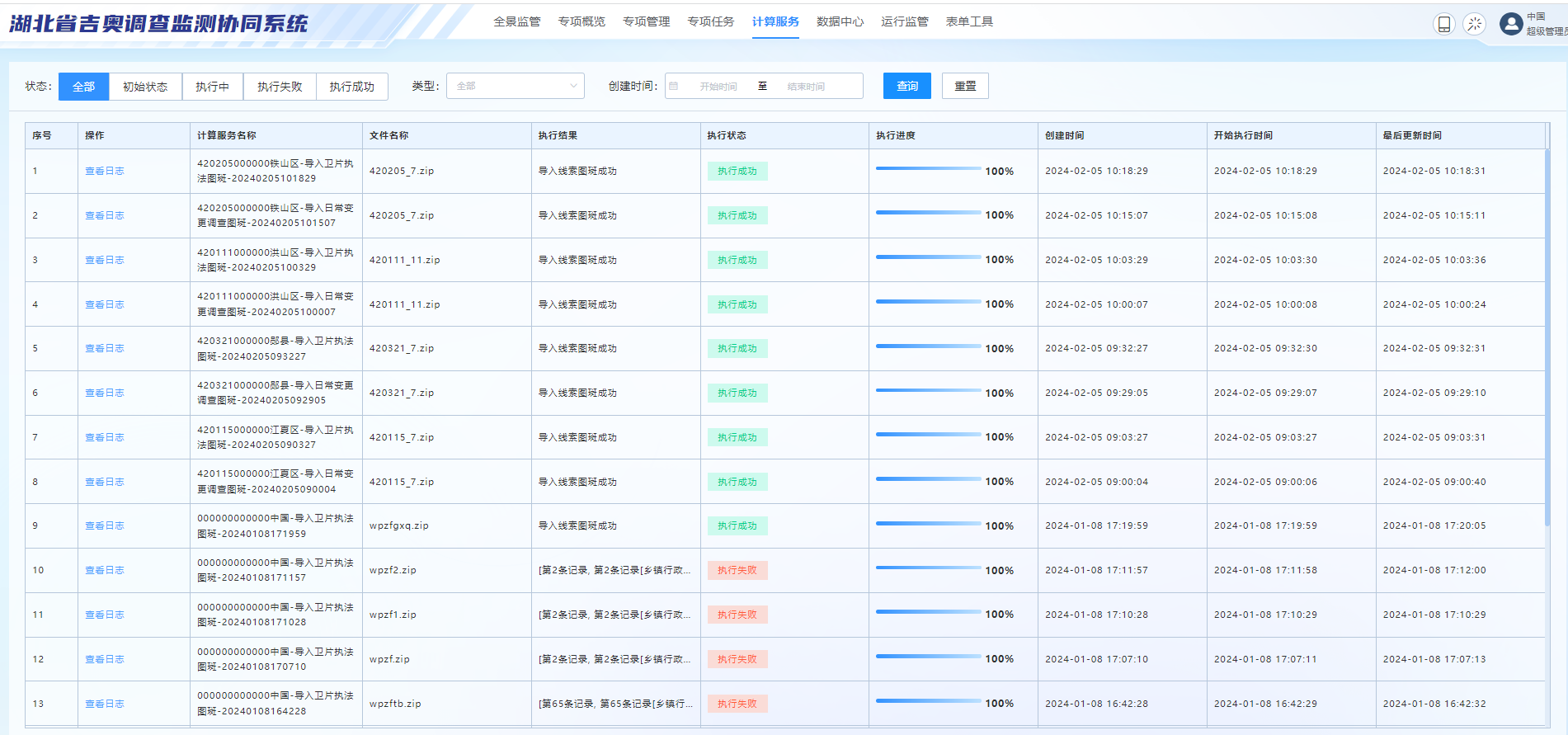The height and width of the screenshot is (735, 1568).
Task: Click the progress bar in row 13
Action: point(928,700)
